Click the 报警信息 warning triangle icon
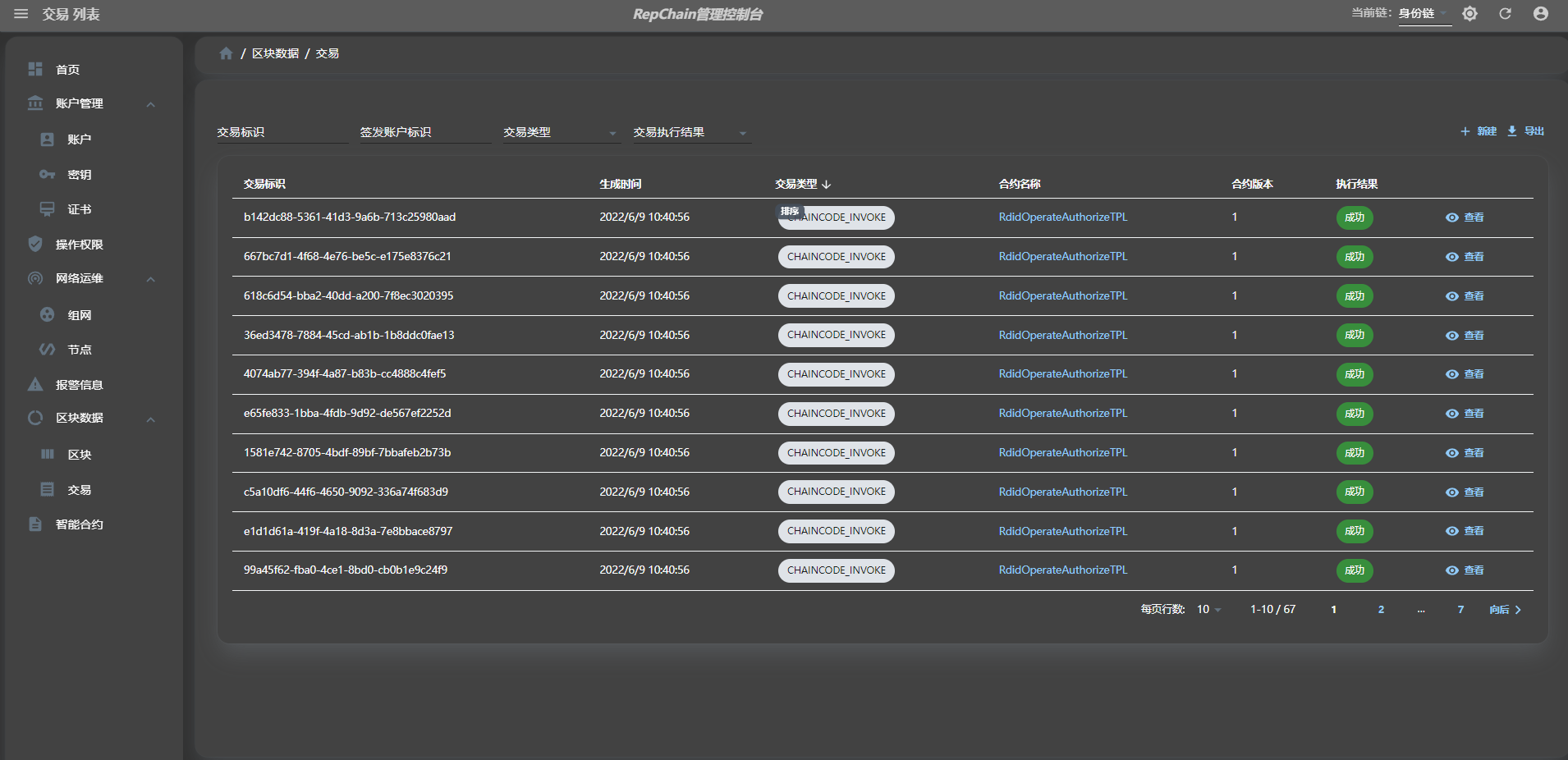This screenshot has height=760, width=1568. pos(35,384)
